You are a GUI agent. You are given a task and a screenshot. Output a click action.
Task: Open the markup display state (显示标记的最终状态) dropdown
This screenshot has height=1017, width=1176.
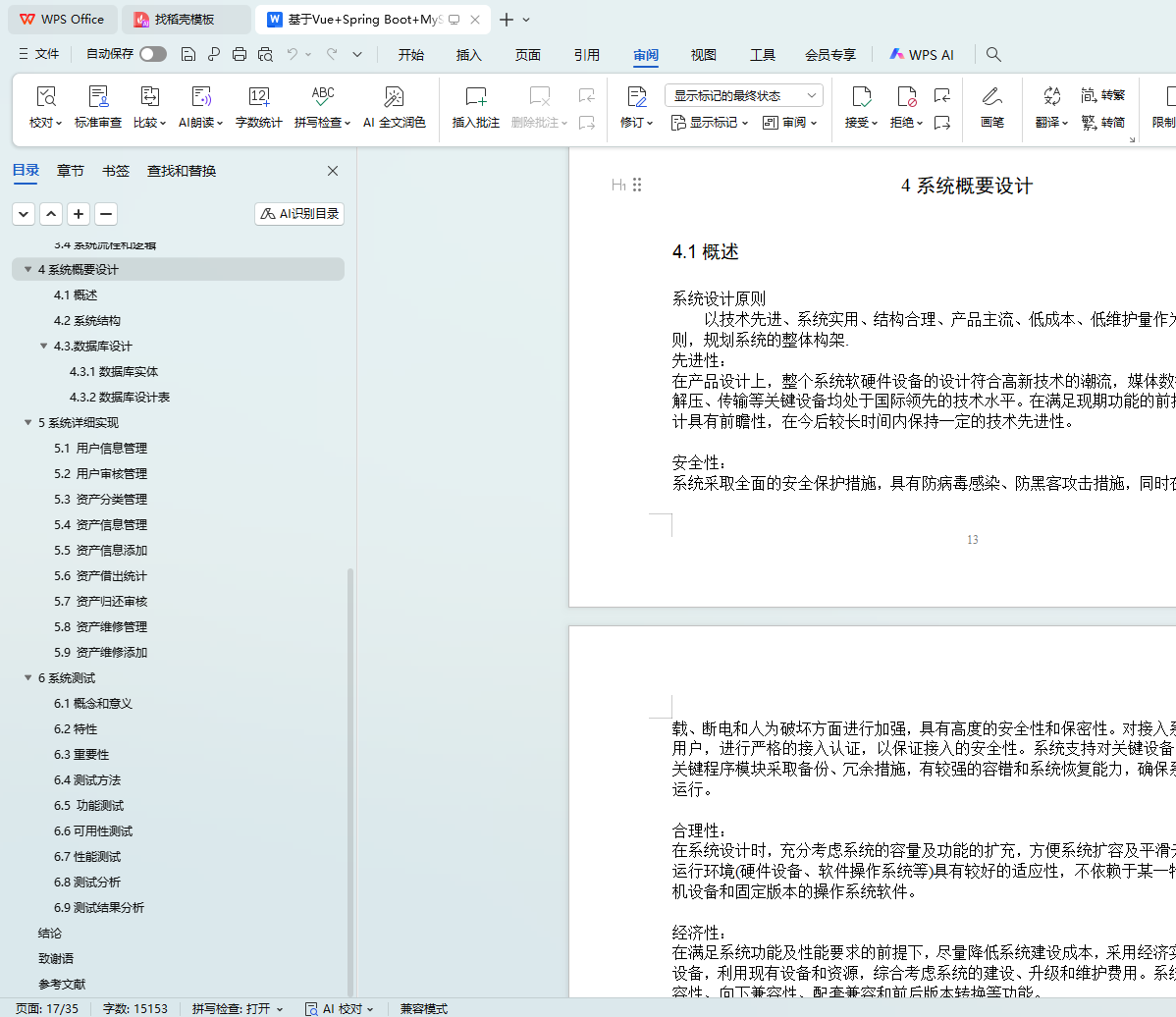(x=743, y=95)
